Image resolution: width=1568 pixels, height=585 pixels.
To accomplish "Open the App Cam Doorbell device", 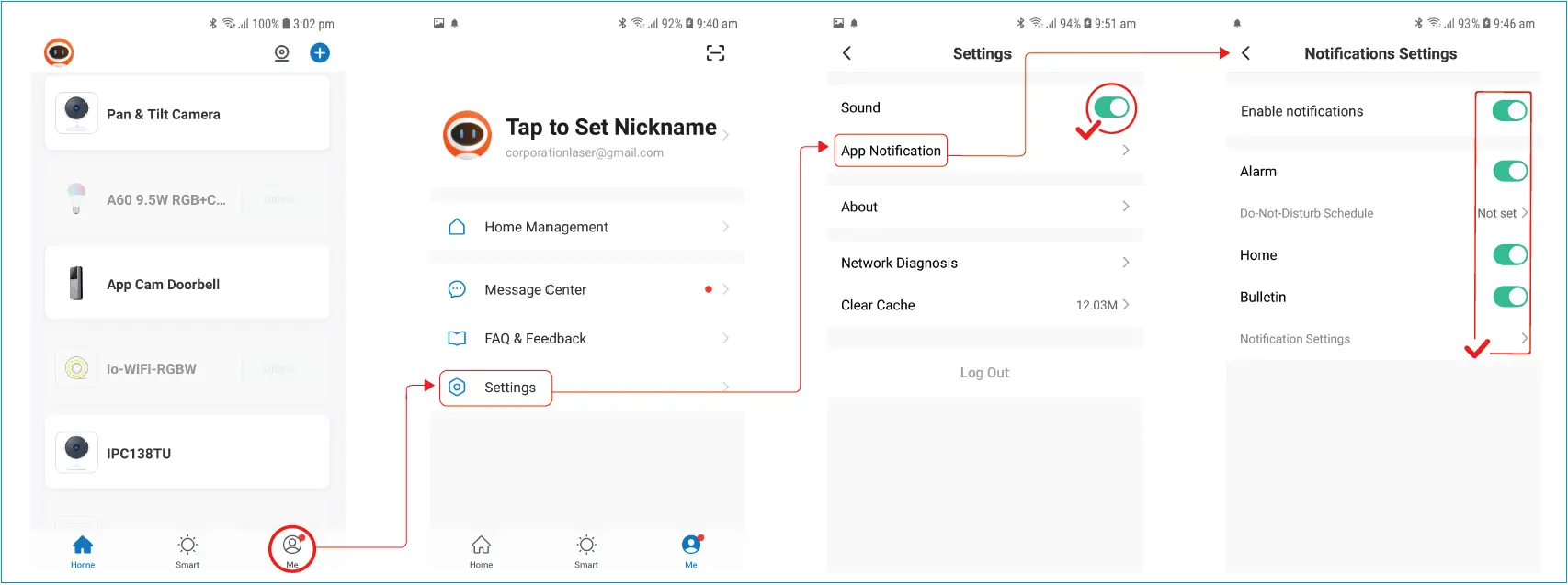I will [187, 284].
